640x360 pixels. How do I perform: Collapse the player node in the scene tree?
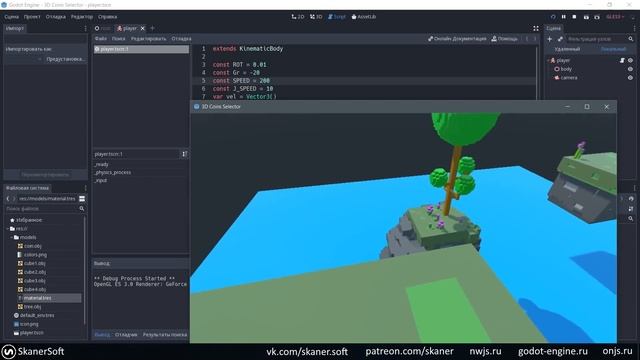point(548,60)
